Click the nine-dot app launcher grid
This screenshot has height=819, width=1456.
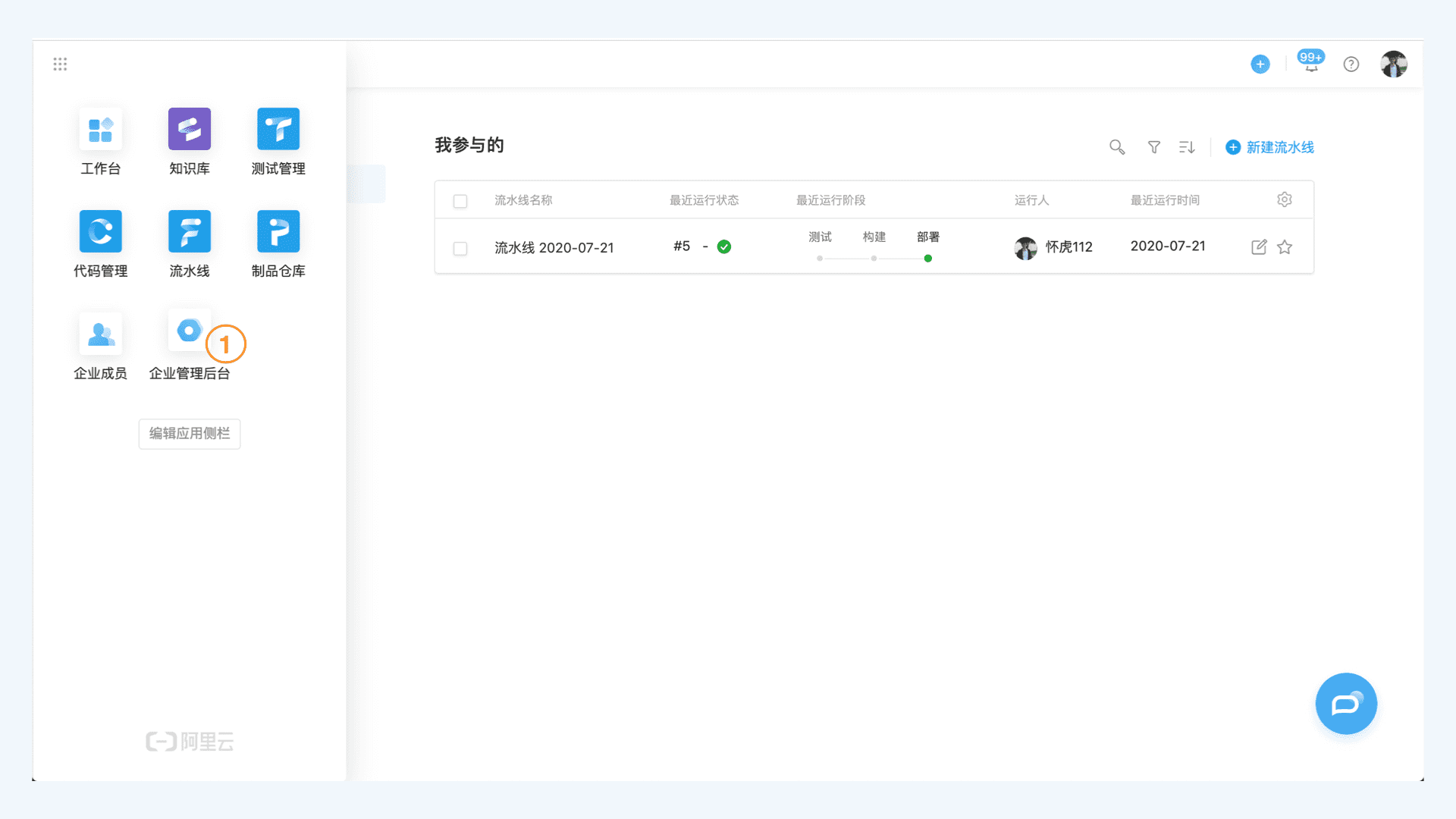60,64
